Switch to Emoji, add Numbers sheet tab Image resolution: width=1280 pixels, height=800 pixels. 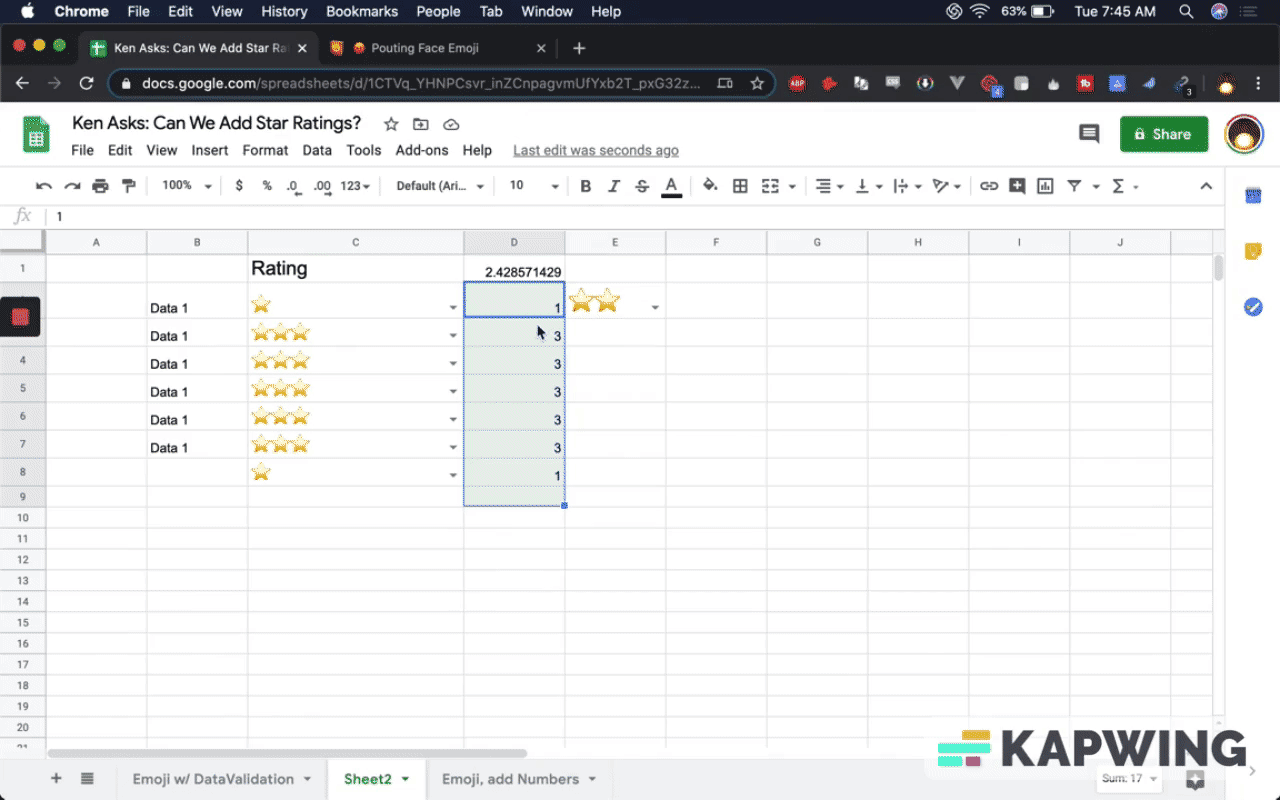click(x=519, y=779)
